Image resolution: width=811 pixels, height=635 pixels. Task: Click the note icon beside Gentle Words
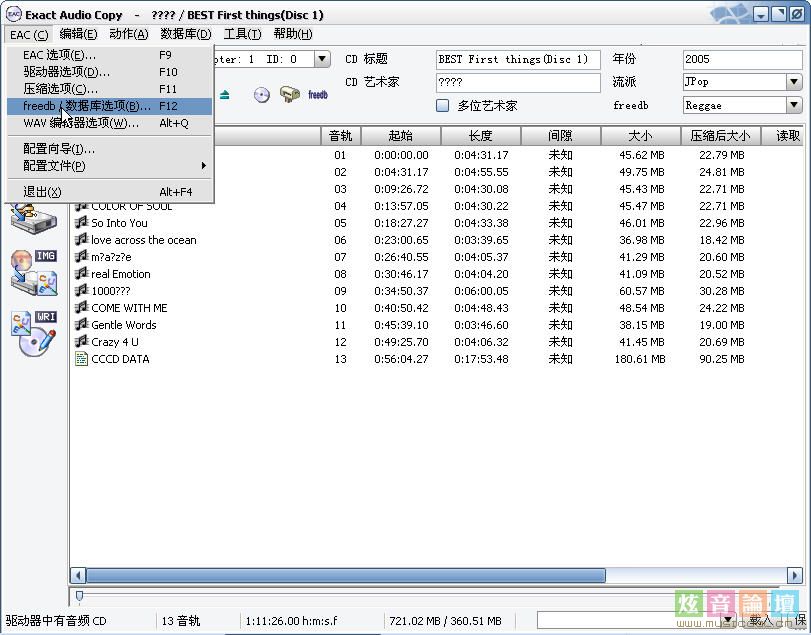pyautogui.click(x=82, y=325)
